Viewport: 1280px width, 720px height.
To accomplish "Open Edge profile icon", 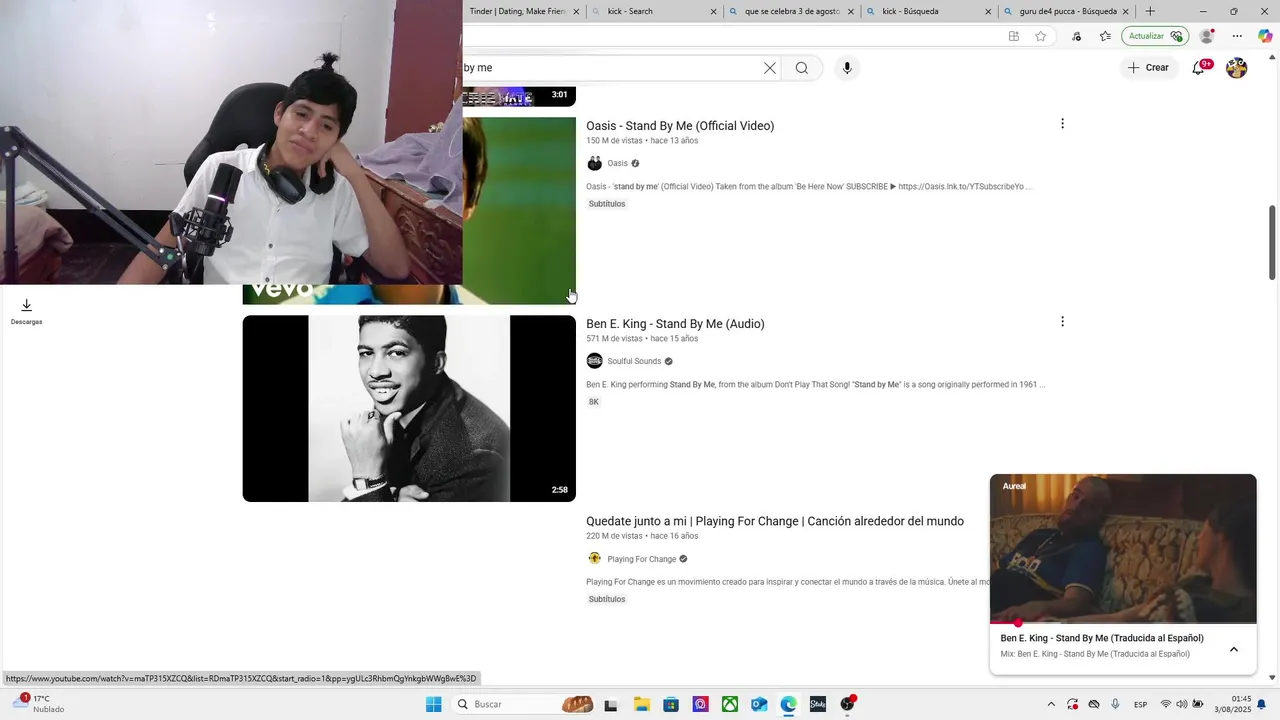I will [1207, 36].
